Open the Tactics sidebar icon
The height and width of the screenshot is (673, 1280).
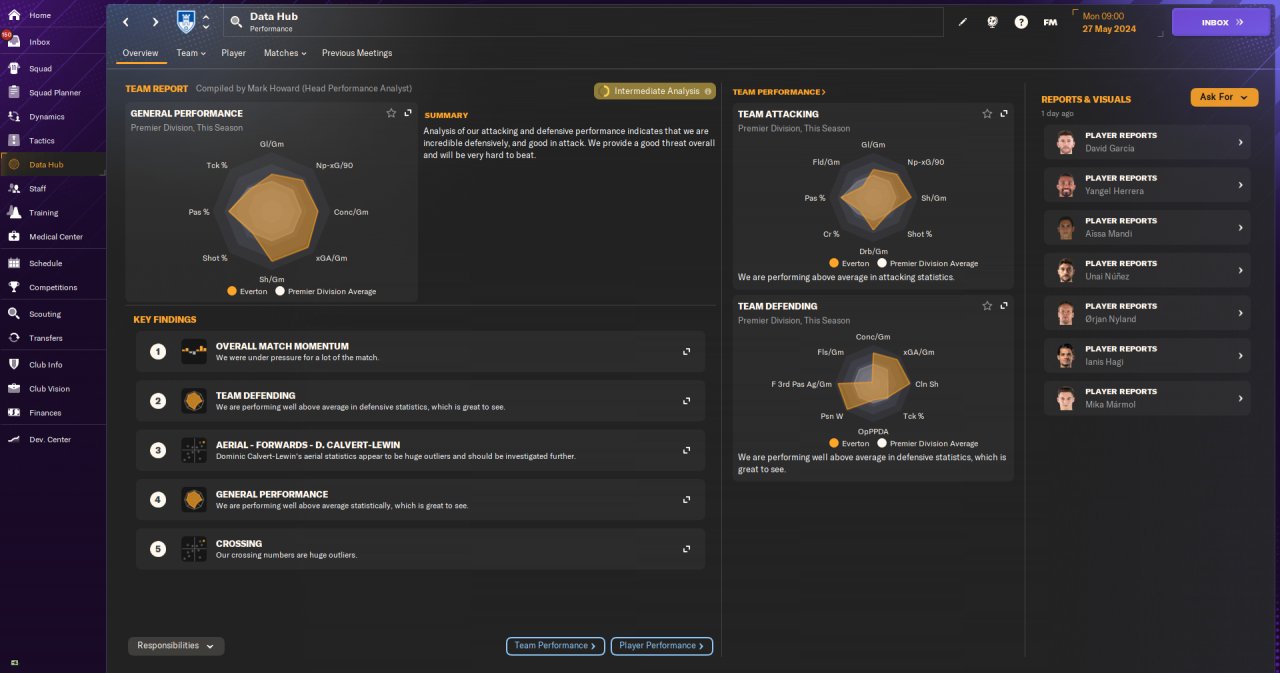click(x=14, y=141)
